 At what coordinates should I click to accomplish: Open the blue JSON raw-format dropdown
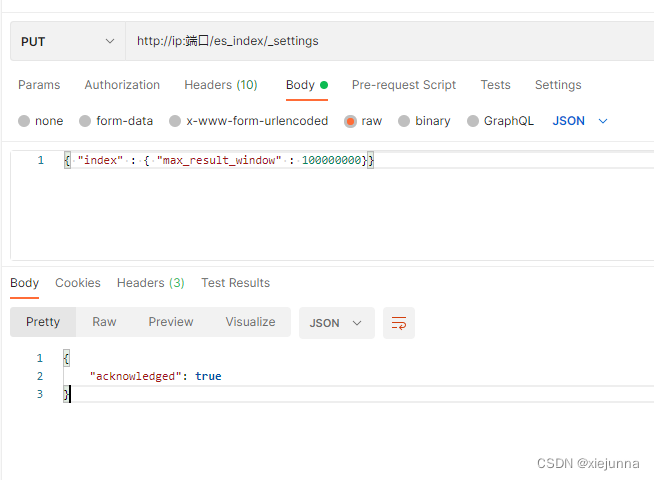pyautogui.click(x=580, y=121)
